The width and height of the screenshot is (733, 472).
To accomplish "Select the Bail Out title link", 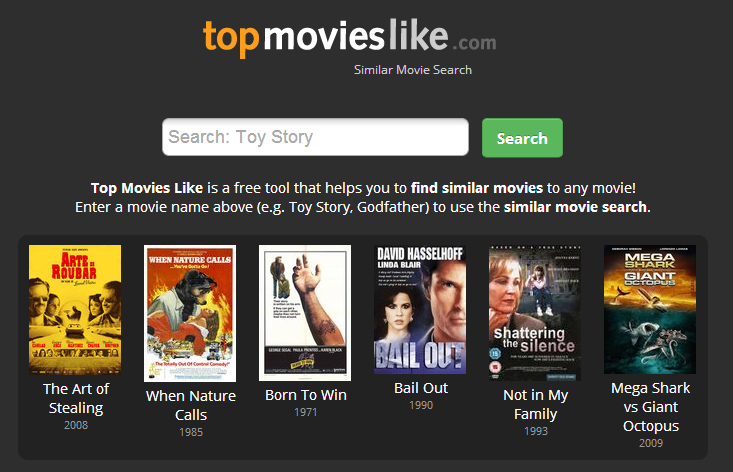I will (421, 388).
